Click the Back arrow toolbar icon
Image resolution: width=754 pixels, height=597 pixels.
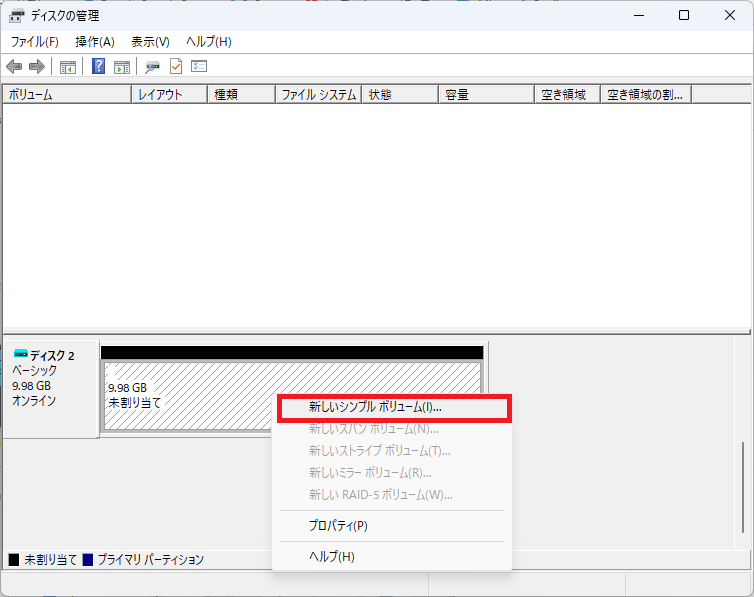pos(14,66)
